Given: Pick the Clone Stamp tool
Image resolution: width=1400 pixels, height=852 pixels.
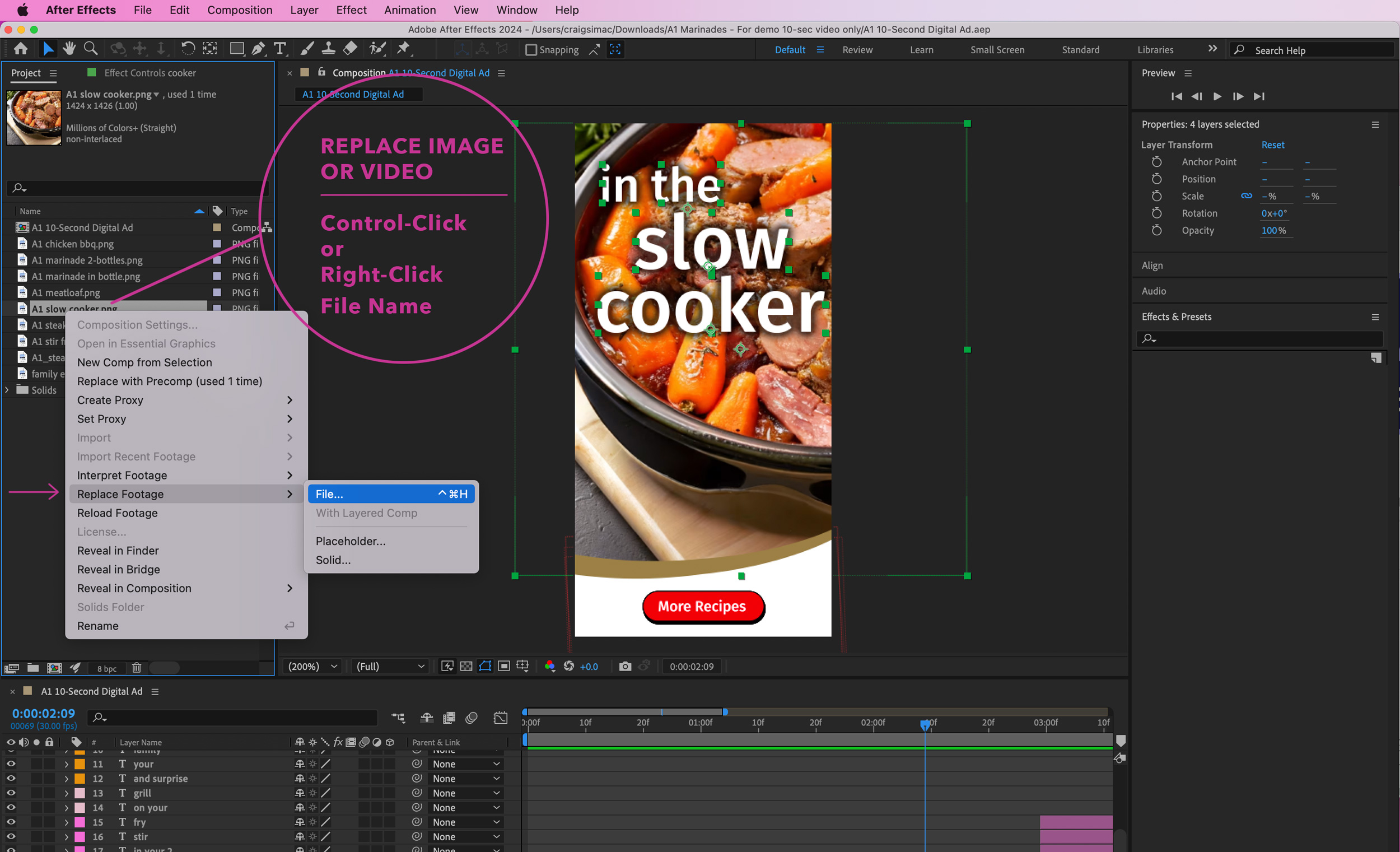Looking at the screenshot, I should [328, 48].
